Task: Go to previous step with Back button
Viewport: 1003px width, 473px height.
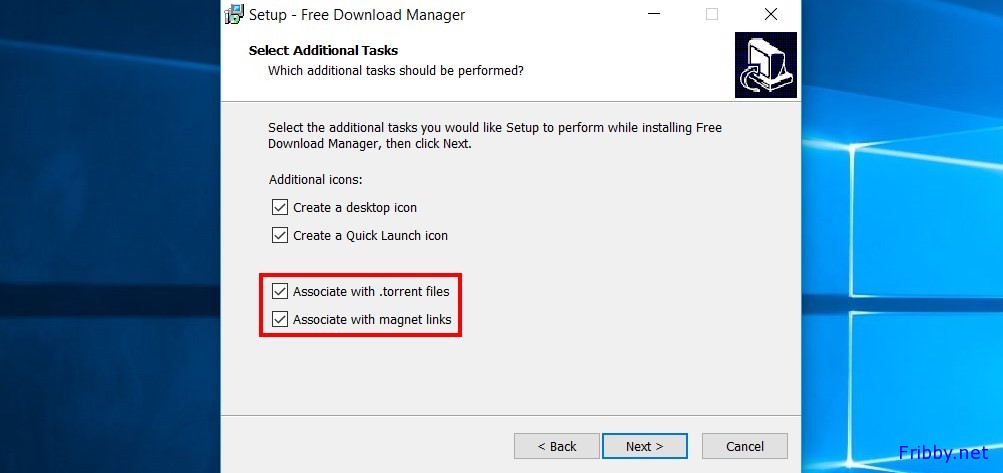Action: (x=557, y=446)
